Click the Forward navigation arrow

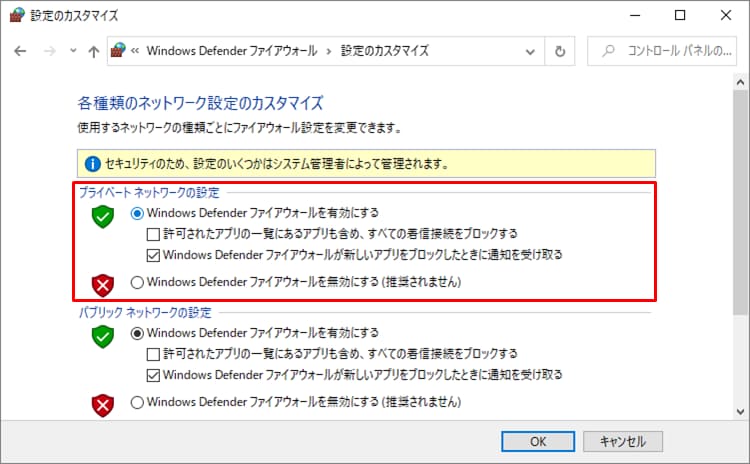(x=49, y=51)
